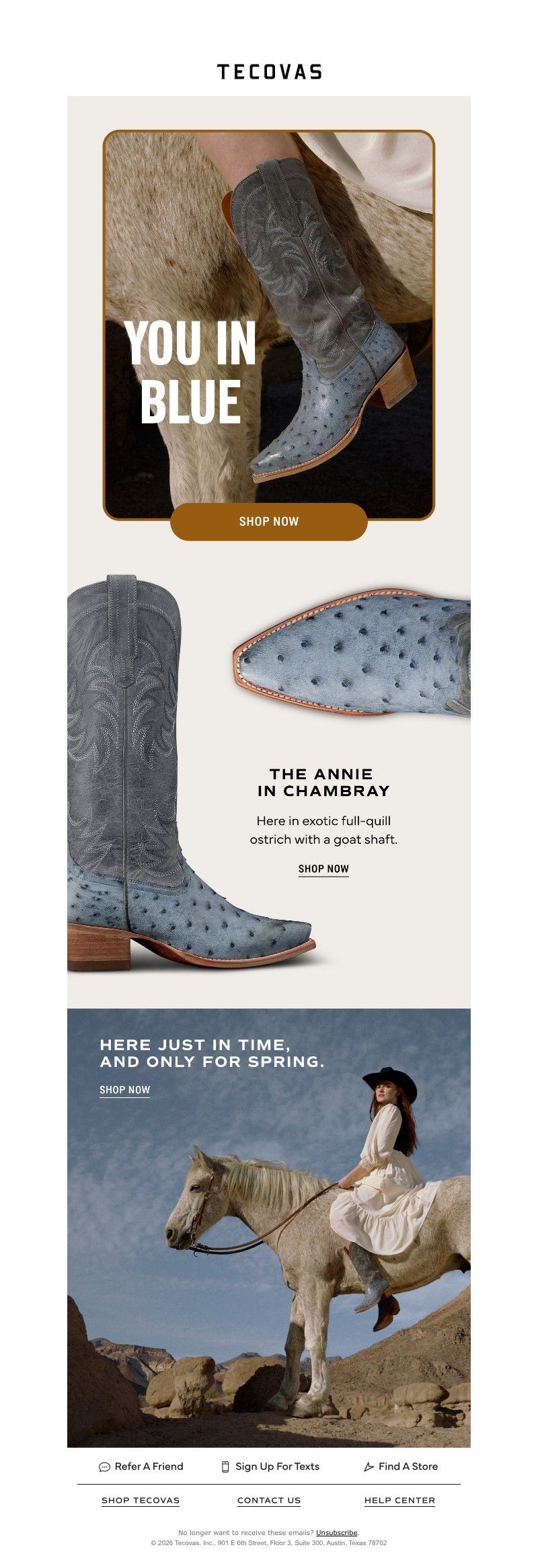
Task: Open the CONTACT US footer link
Action: coord(269,1500)
